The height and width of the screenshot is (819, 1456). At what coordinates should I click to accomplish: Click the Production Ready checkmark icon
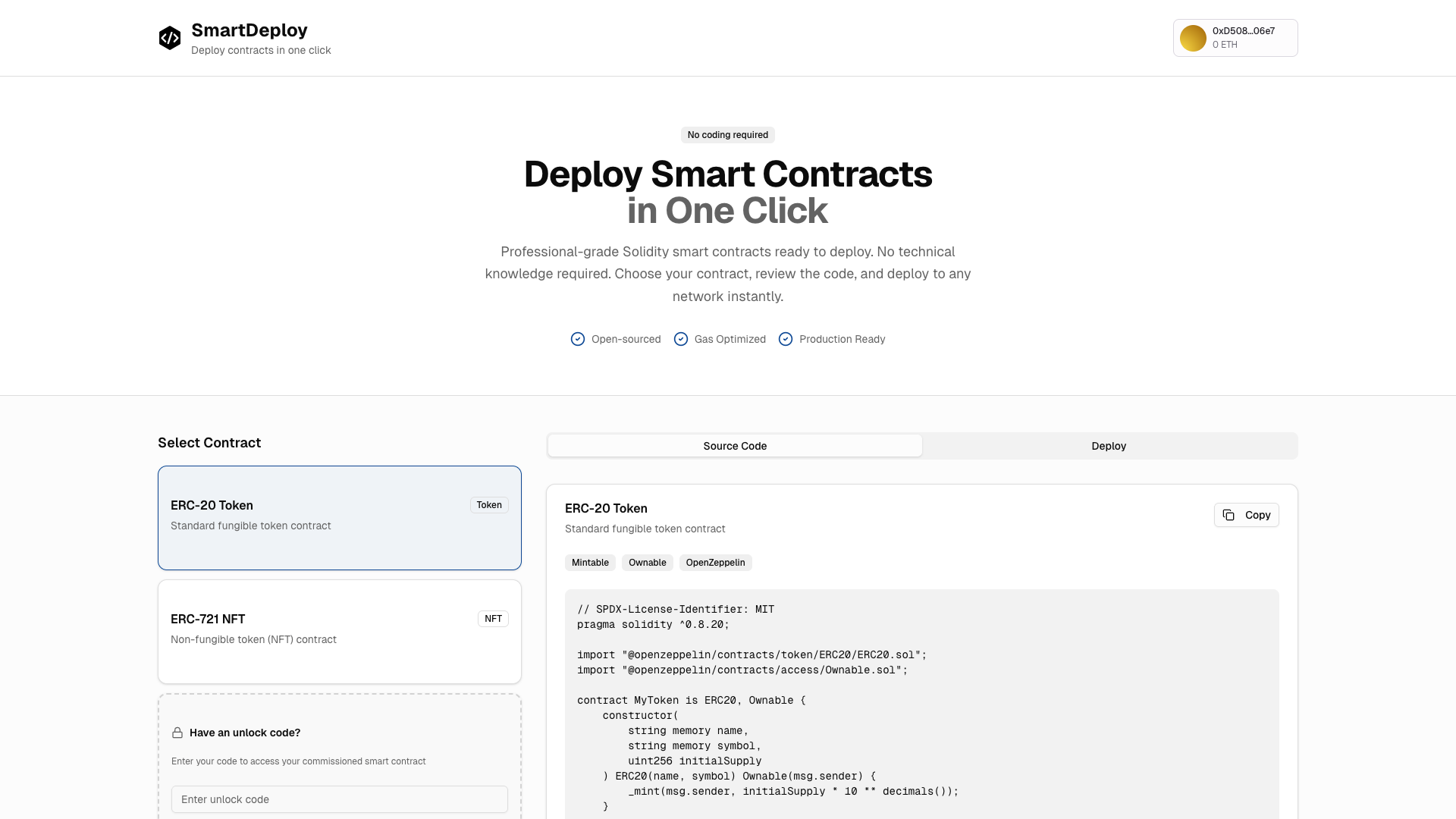(x=786, y=339)
